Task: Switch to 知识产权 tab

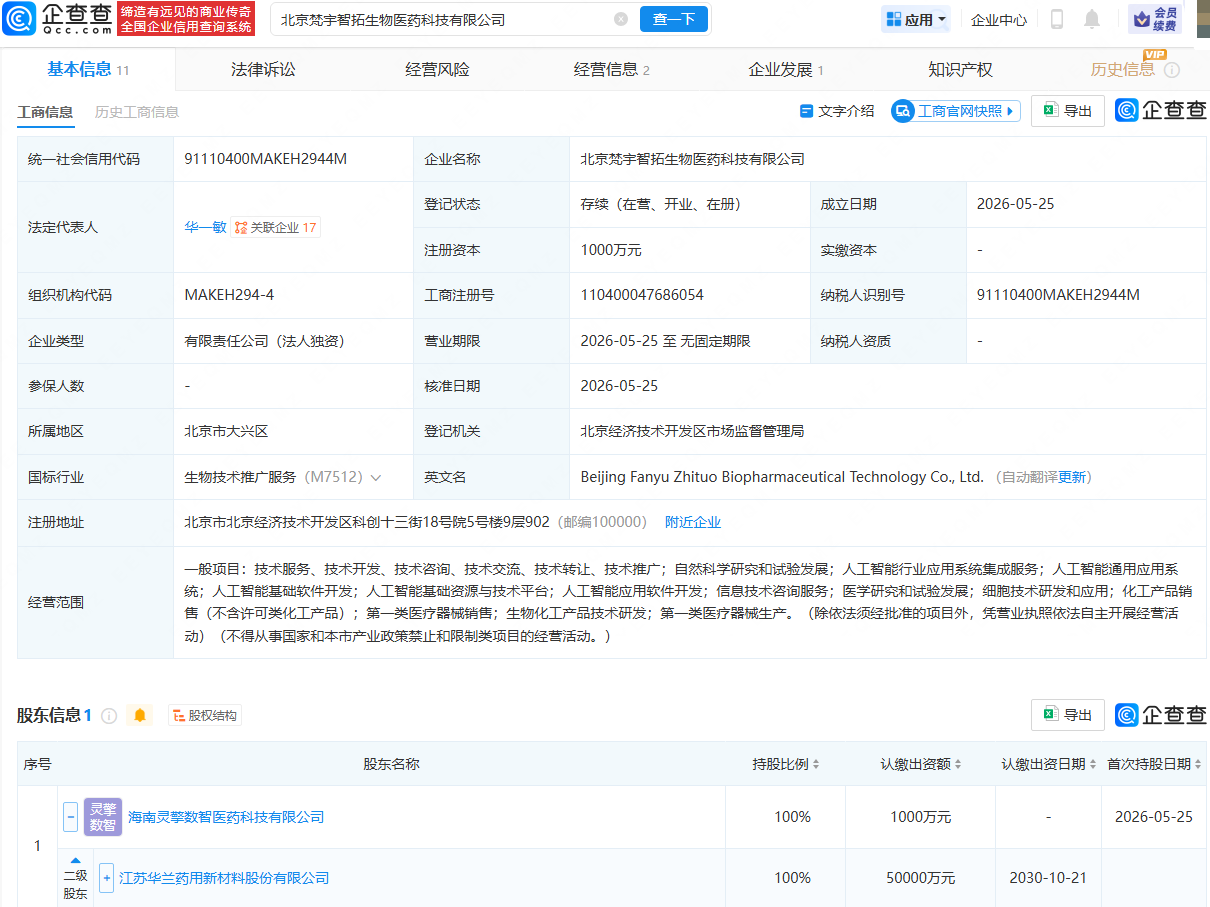Action: point(960,69)
